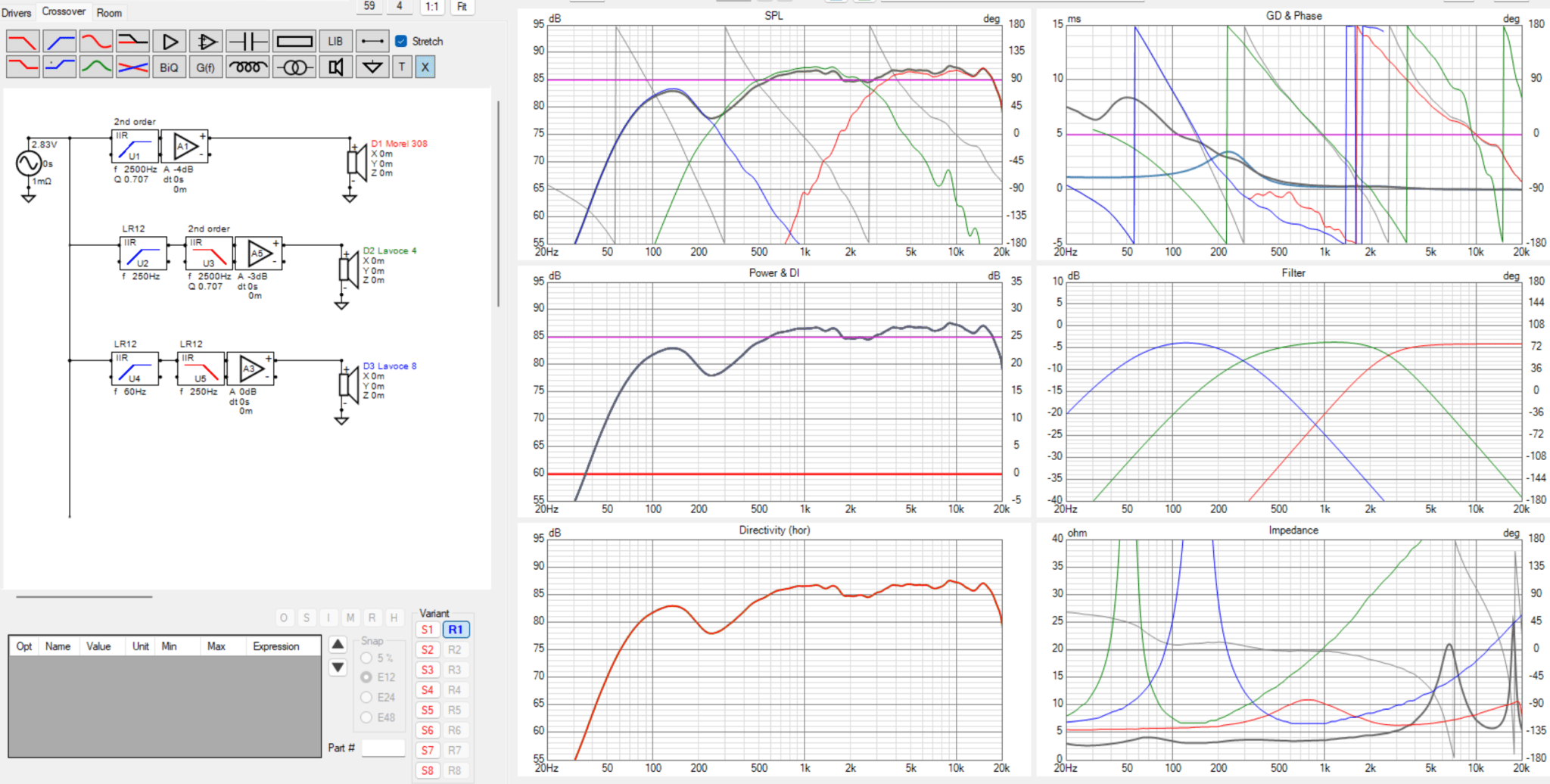This screenshot has width=1550, height=784.
Task: Open the Drivers tab
Action: coord(17,13)
